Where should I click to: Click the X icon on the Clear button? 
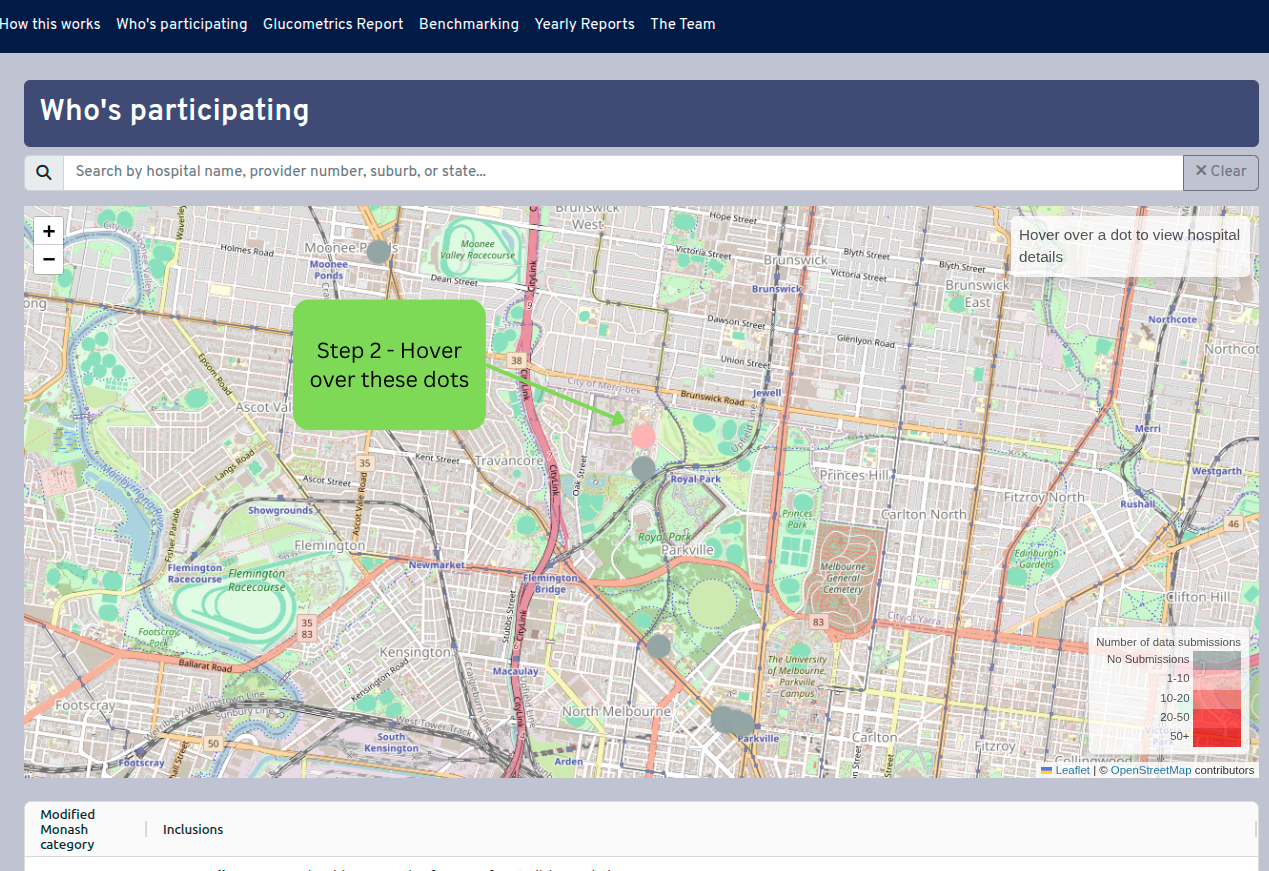tap(1202, 171)
